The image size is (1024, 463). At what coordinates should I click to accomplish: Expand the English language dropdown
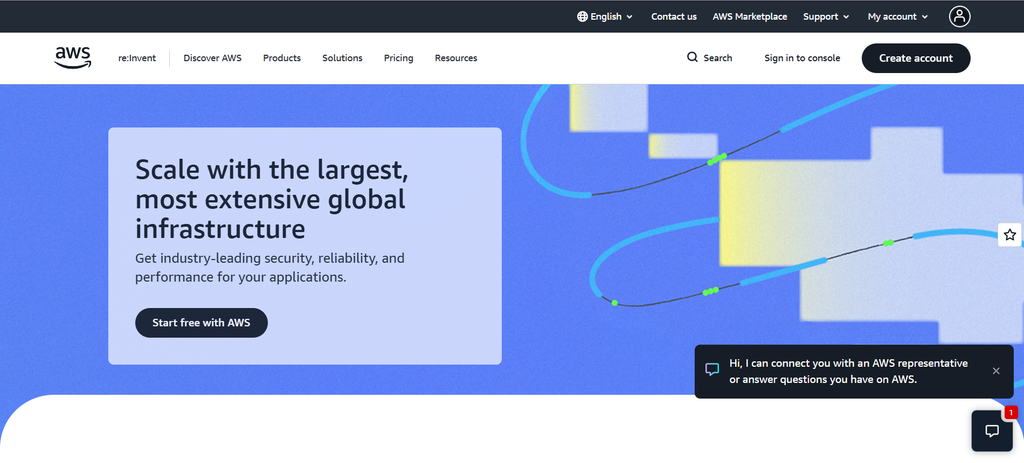point(605,16)
